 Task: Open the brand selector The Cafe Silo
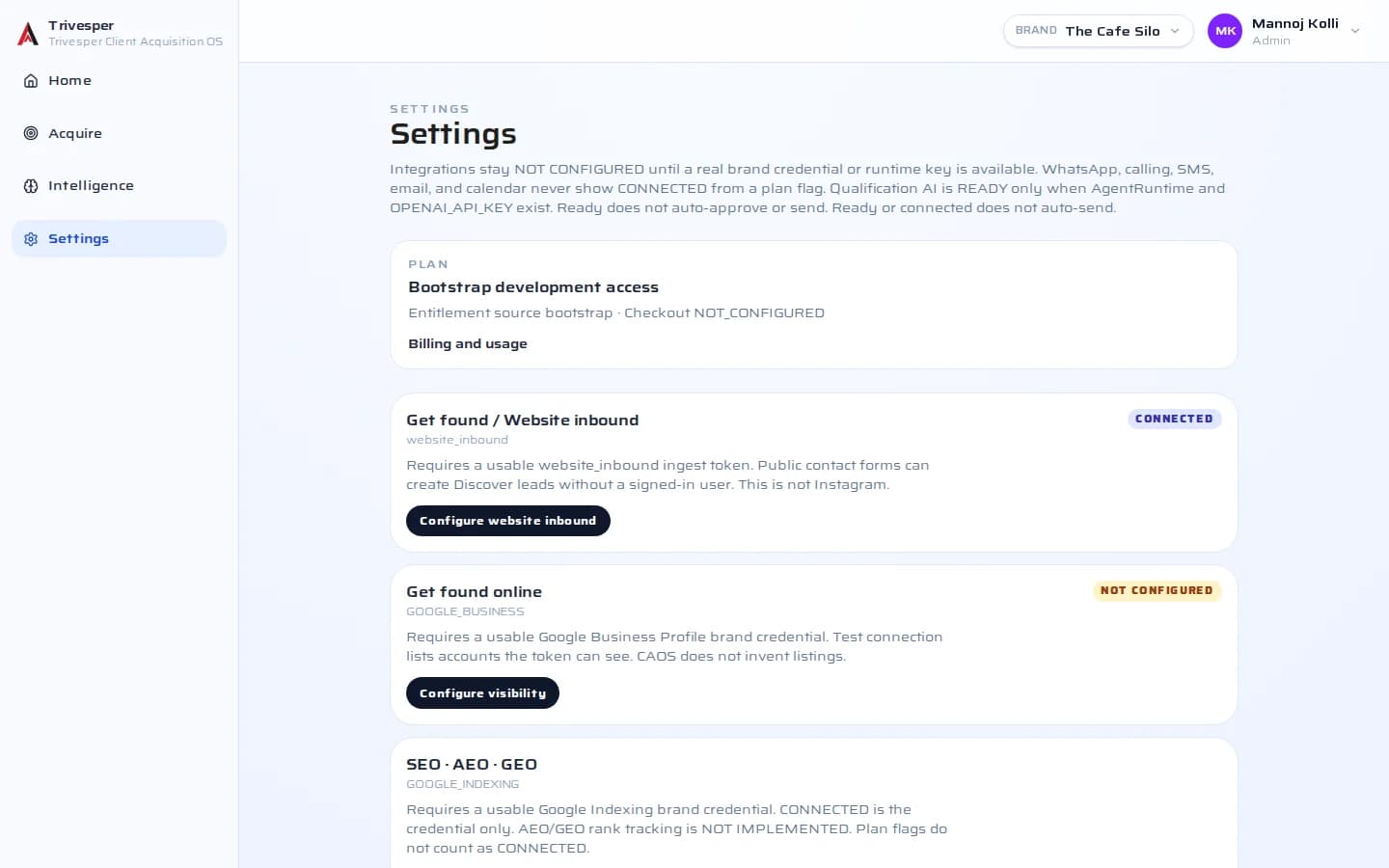coord(1098,31)
